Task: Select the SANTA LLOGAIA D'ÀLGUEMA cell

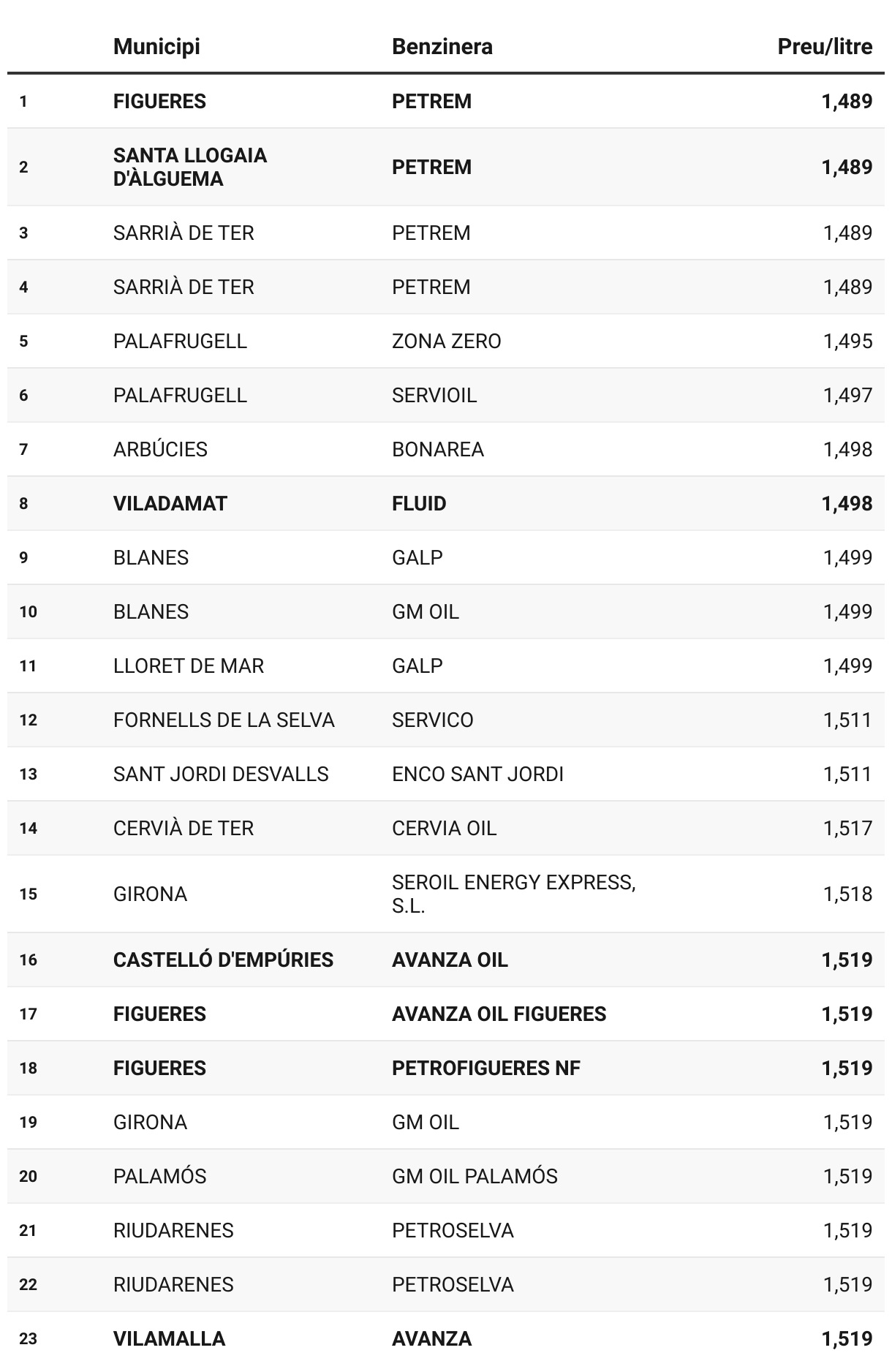Action: 189,167
